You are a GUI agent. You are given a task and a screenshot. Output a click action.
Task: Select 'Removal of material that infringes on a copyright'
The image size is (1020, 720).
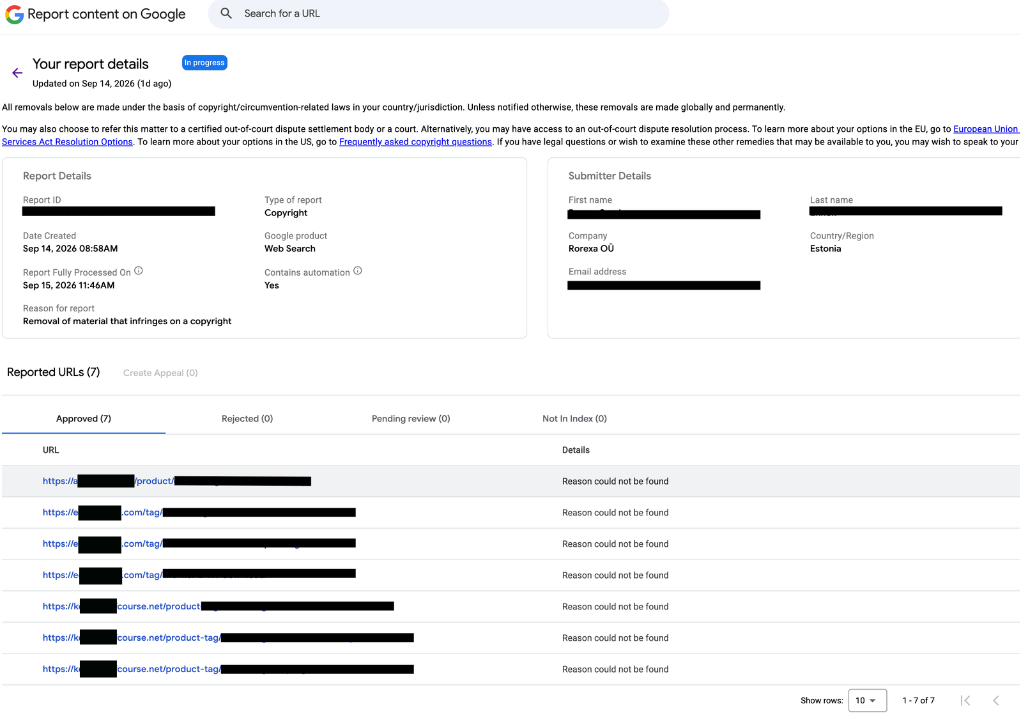[x=127, y=321]
